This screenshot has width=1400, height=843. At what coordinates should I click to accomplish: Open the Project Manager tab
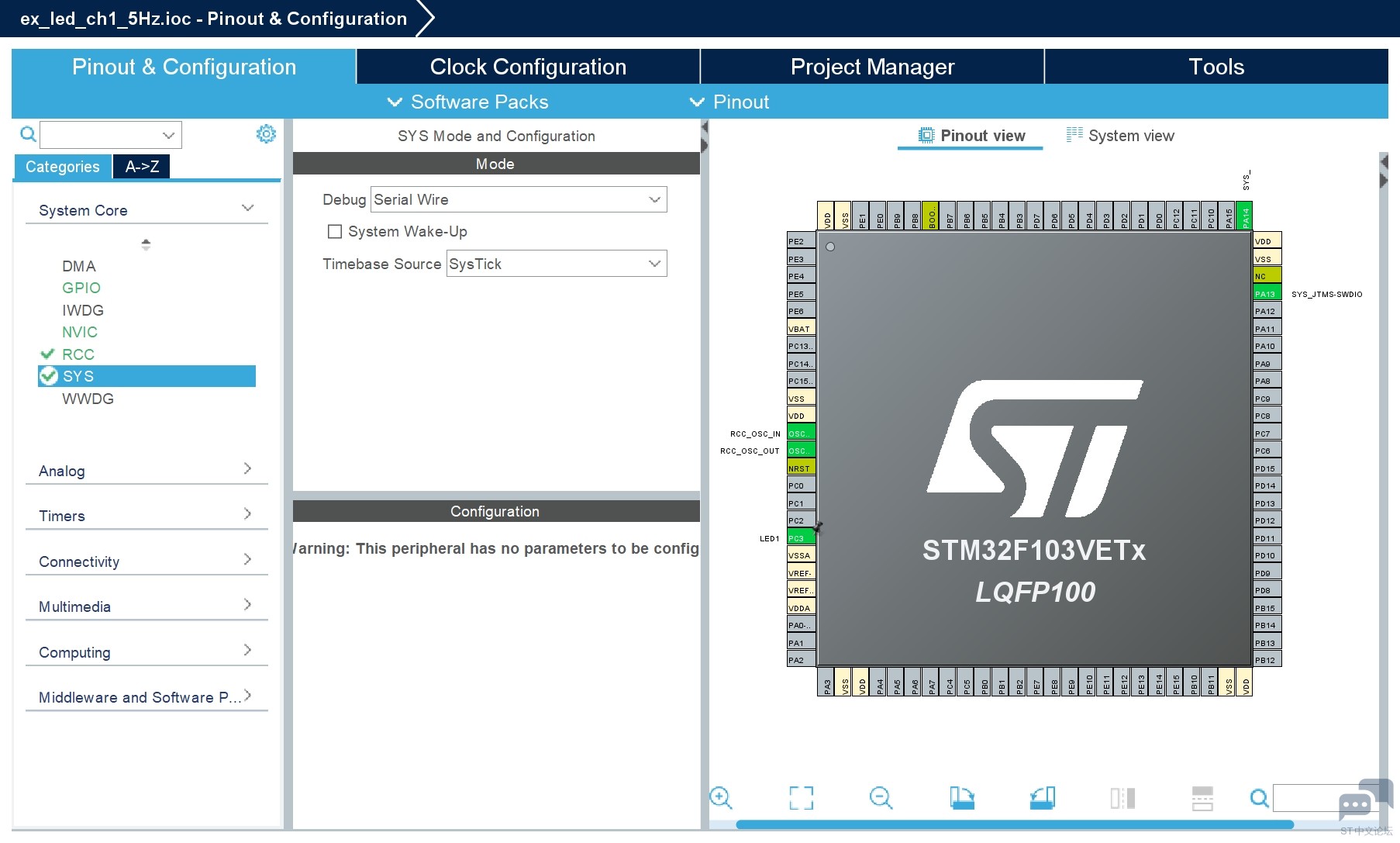coord(872,67)
